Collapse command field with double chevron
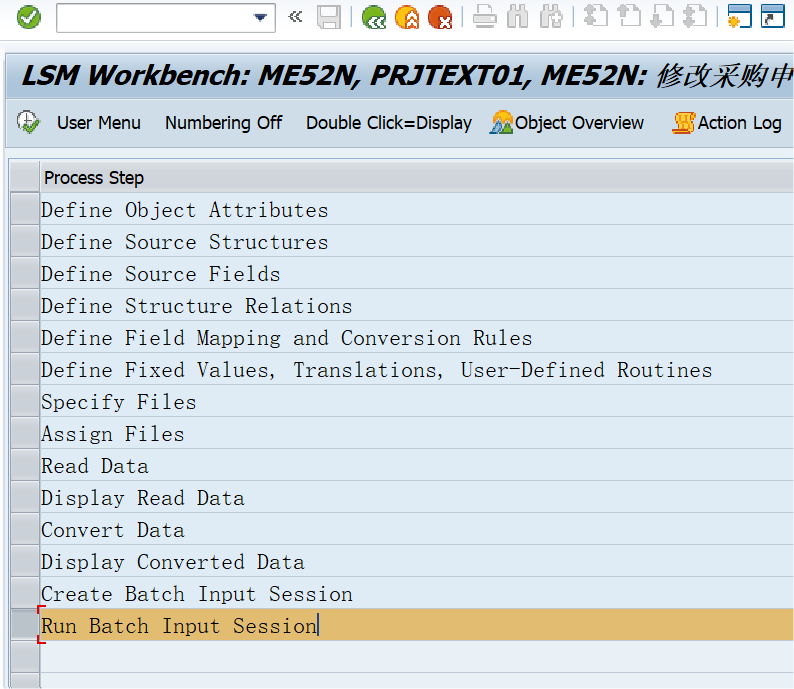Viewport: 794px width, 689px height. click(295, 17)
